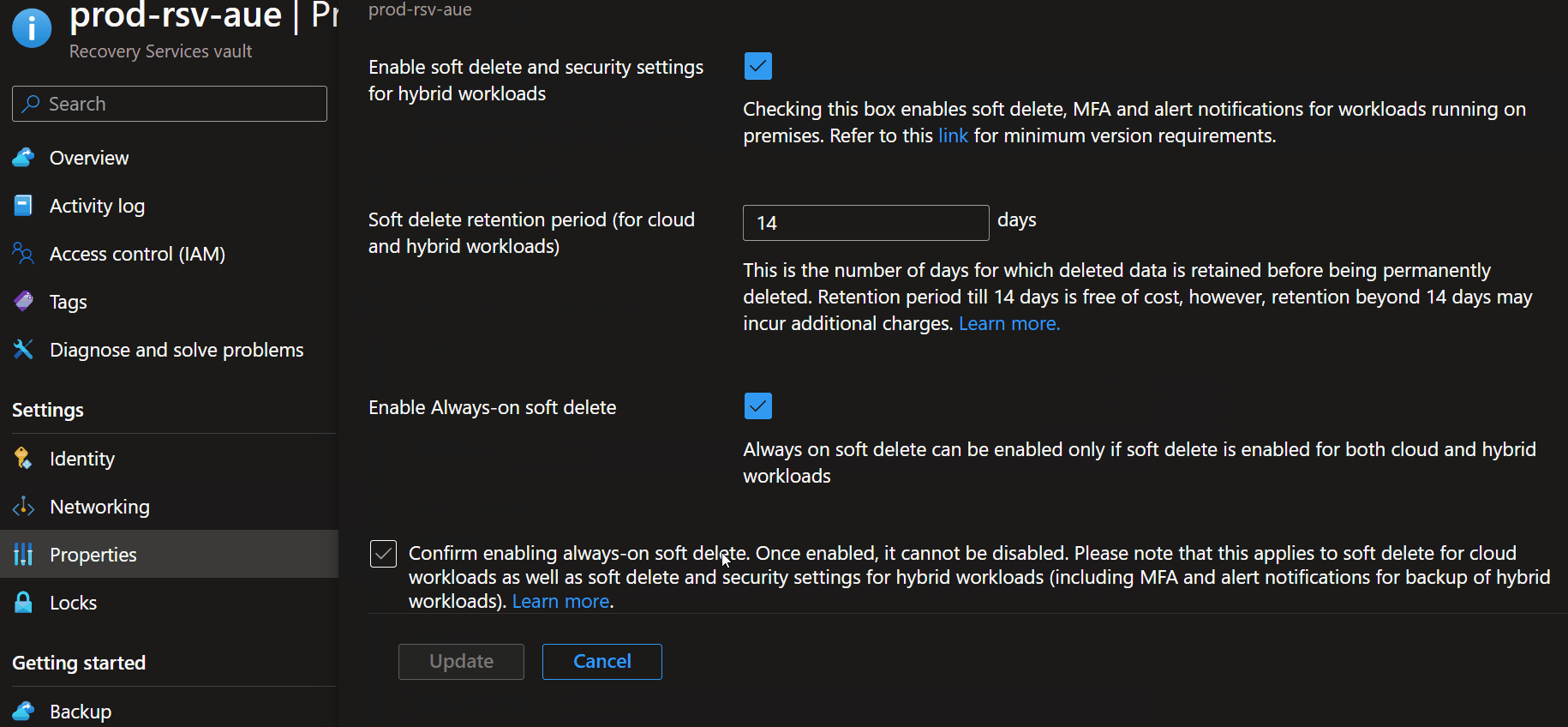Click the Overview cloud icon
The image size is (1568, 727).
click(x=24, y=158)
